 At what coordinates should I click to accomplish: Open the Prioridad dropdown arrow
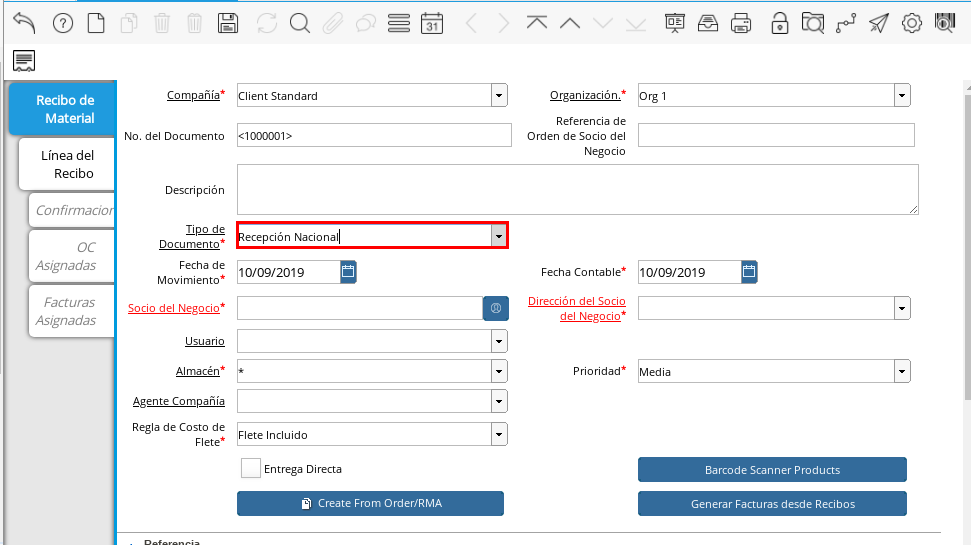click(902, 371)
